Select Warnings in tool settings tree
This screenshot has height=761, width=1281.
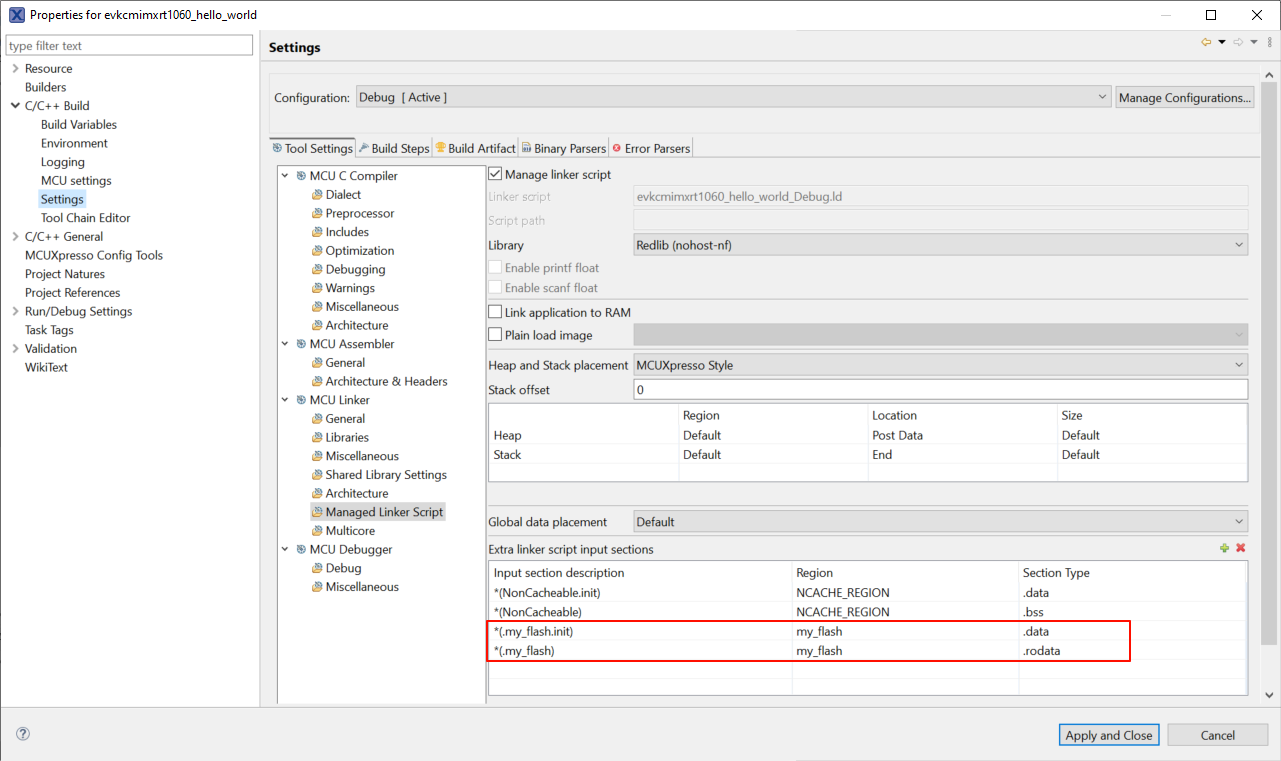pyautogui.click(x=349, y=288)
